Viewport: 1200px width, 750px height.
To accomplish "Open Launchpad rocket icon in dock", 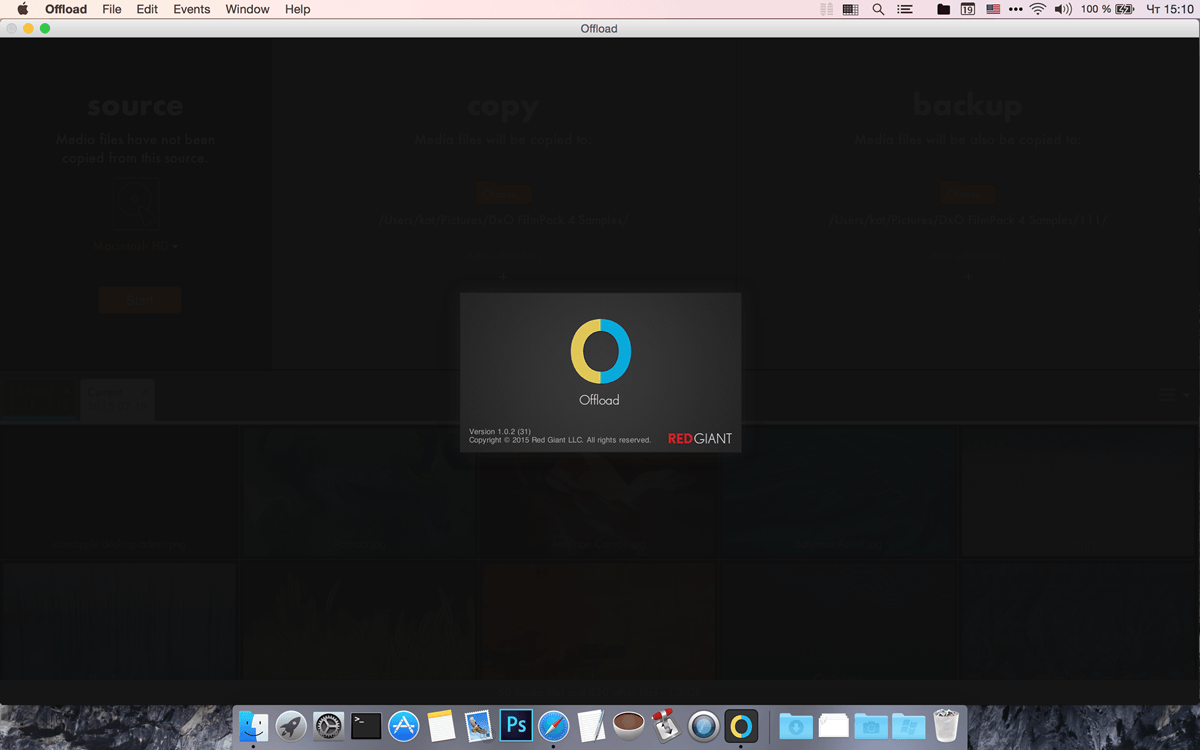I will [x=291, y=725].
